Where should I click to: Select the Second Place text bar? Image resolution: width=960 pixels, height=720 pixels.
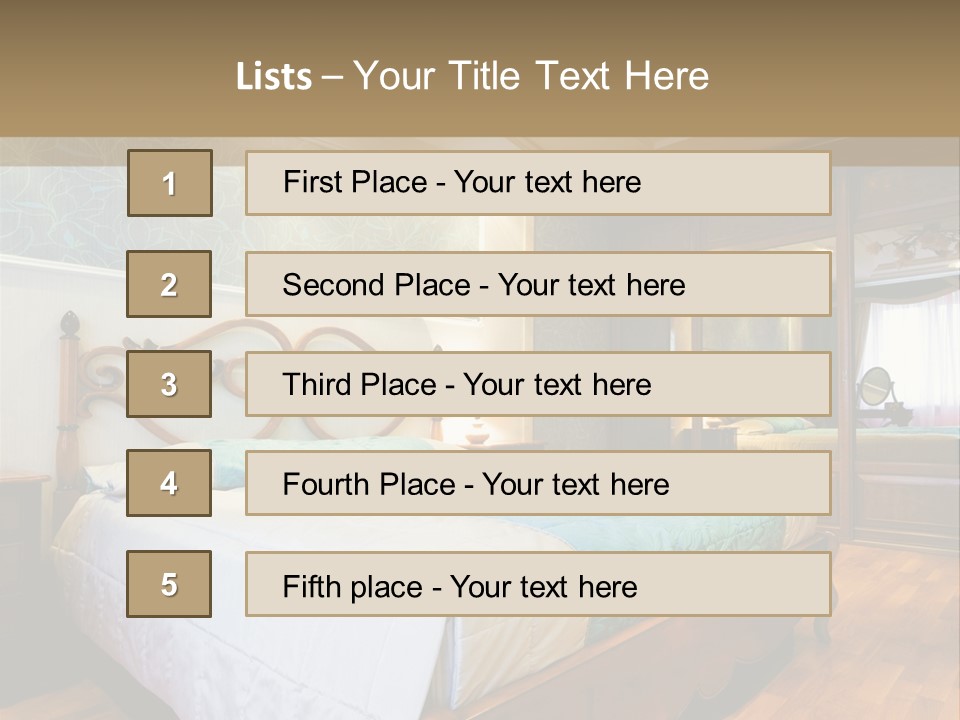[538, 284]
